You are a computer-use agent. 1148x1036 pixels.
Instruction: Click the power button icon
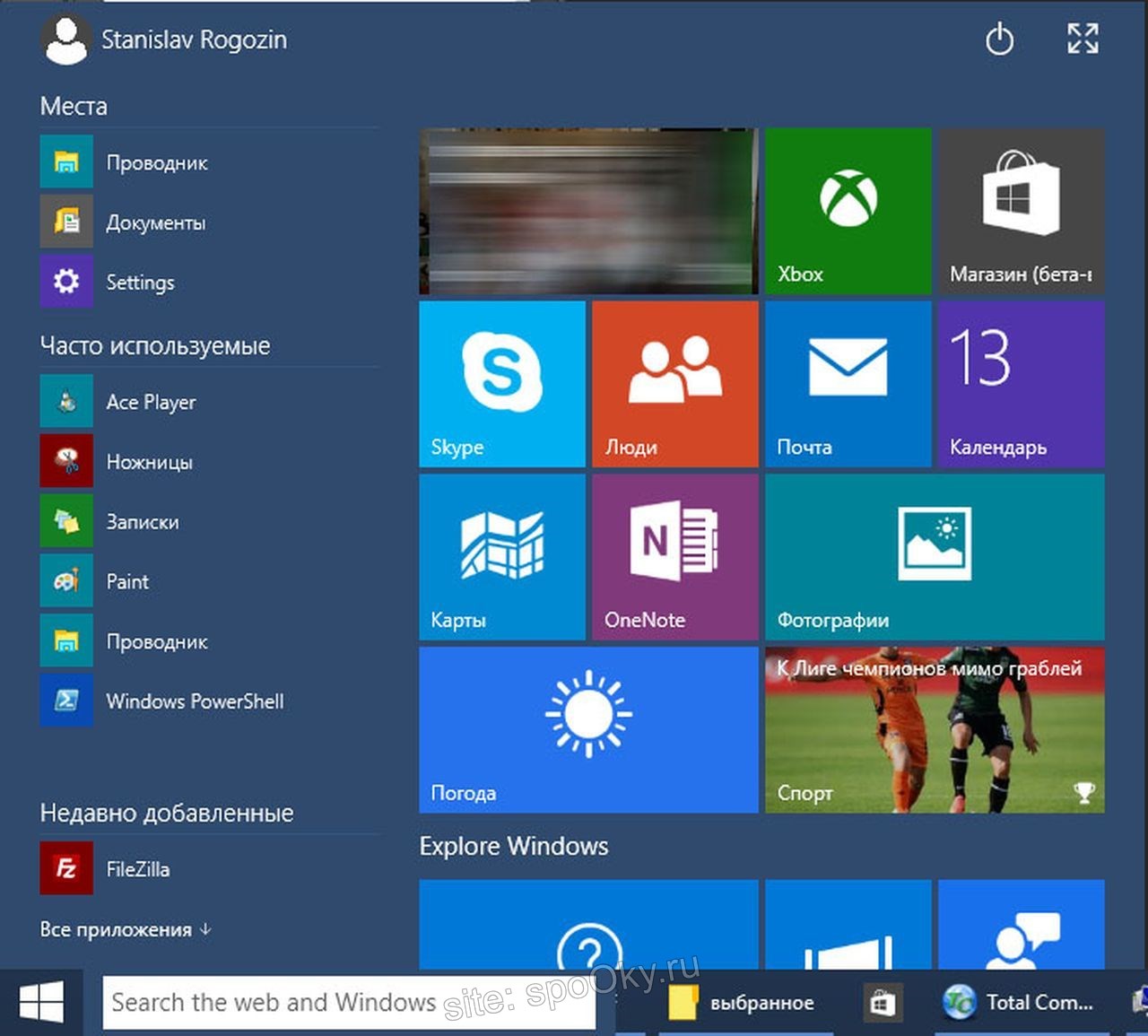(999, 39)
